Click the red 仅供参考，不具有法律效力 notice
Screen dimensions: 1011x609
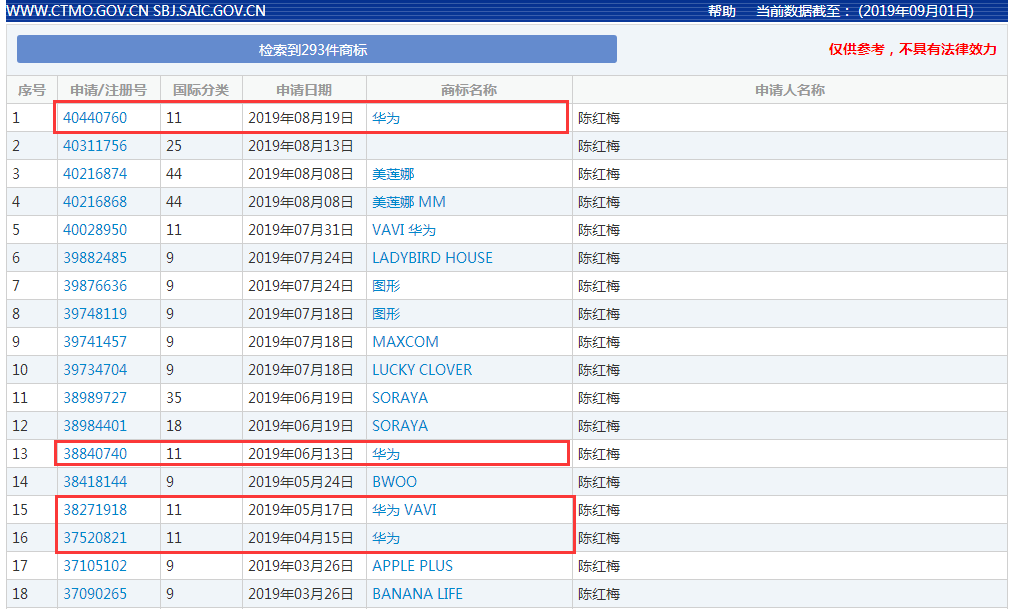pyautogui.click(x=912, y=50)
